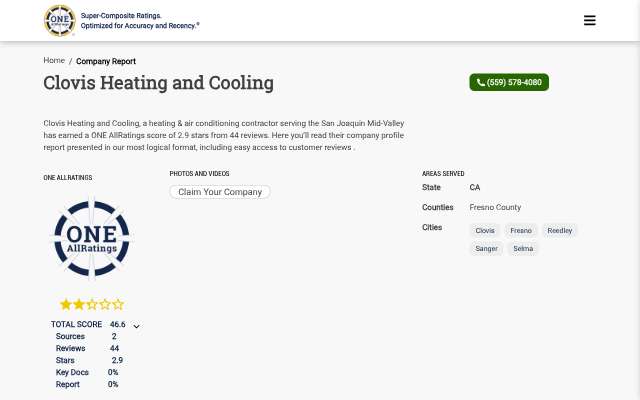Open the Fresno County link
This screenshot has height=400, width=640.
(x=495, y=207)
